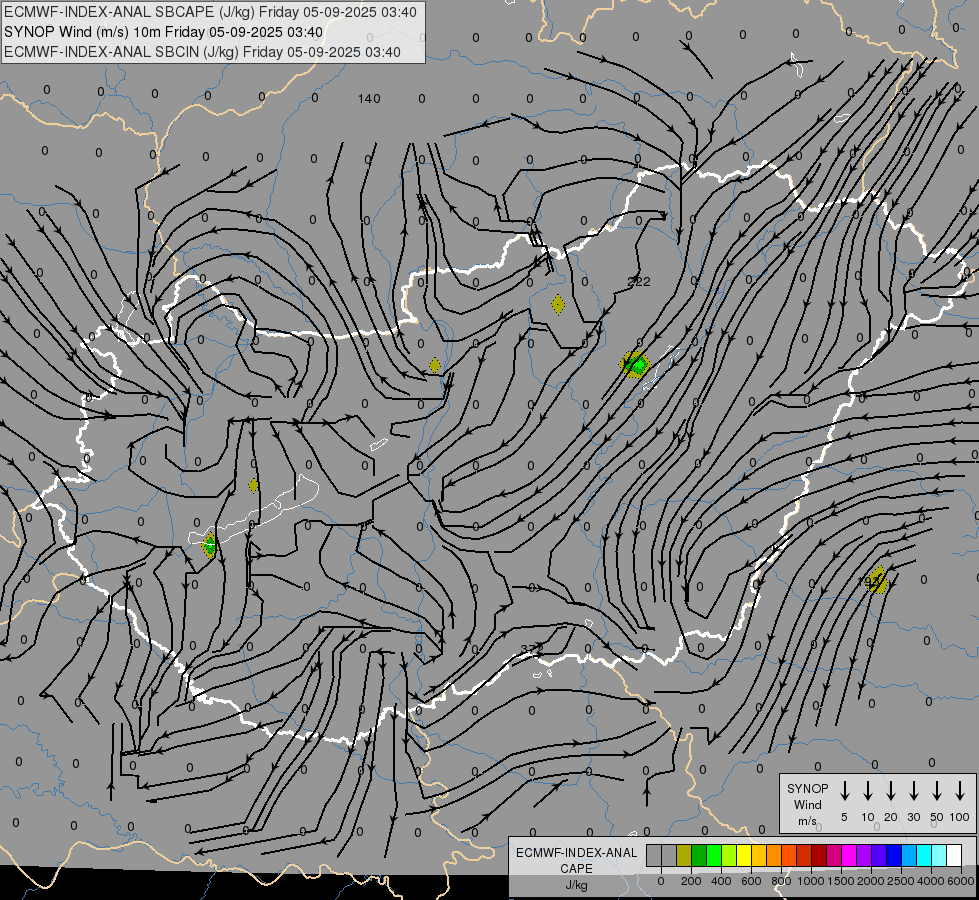The height and width of the screenshot is (900, 979).
Task: Pick the dark green swatch in the CAPE legend
Action: pyautogui.click(x=699, y=856)
